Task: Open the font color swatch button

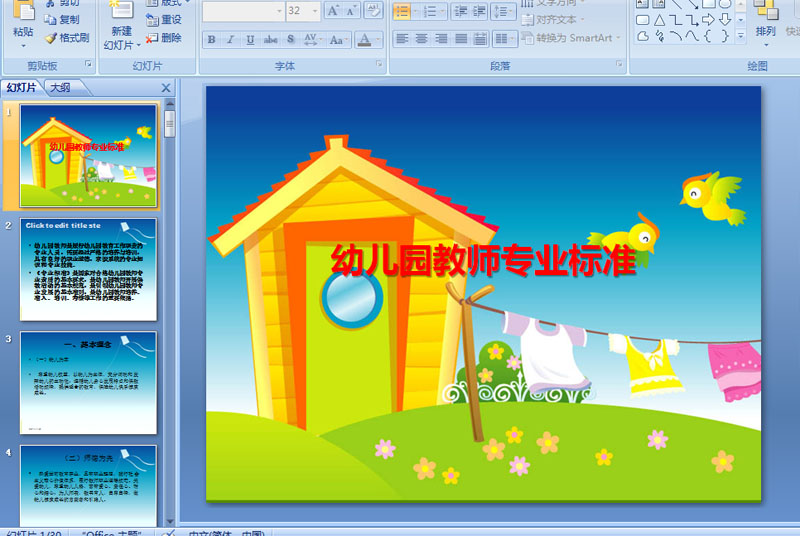Action: 364,40
